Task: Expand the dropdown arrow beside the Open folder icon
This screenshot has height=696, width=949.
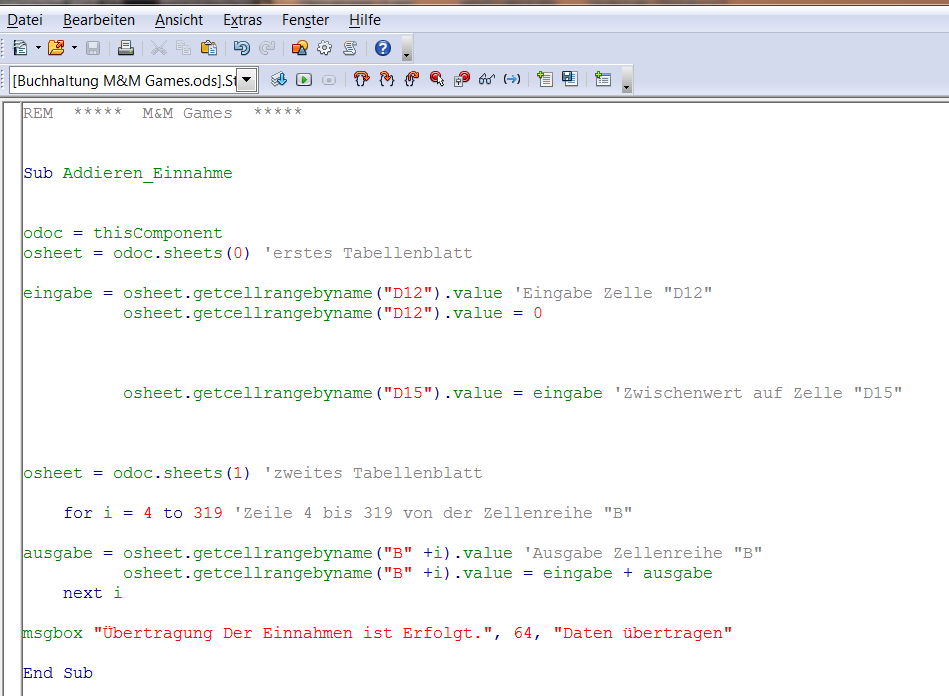Action: point(74,47)
